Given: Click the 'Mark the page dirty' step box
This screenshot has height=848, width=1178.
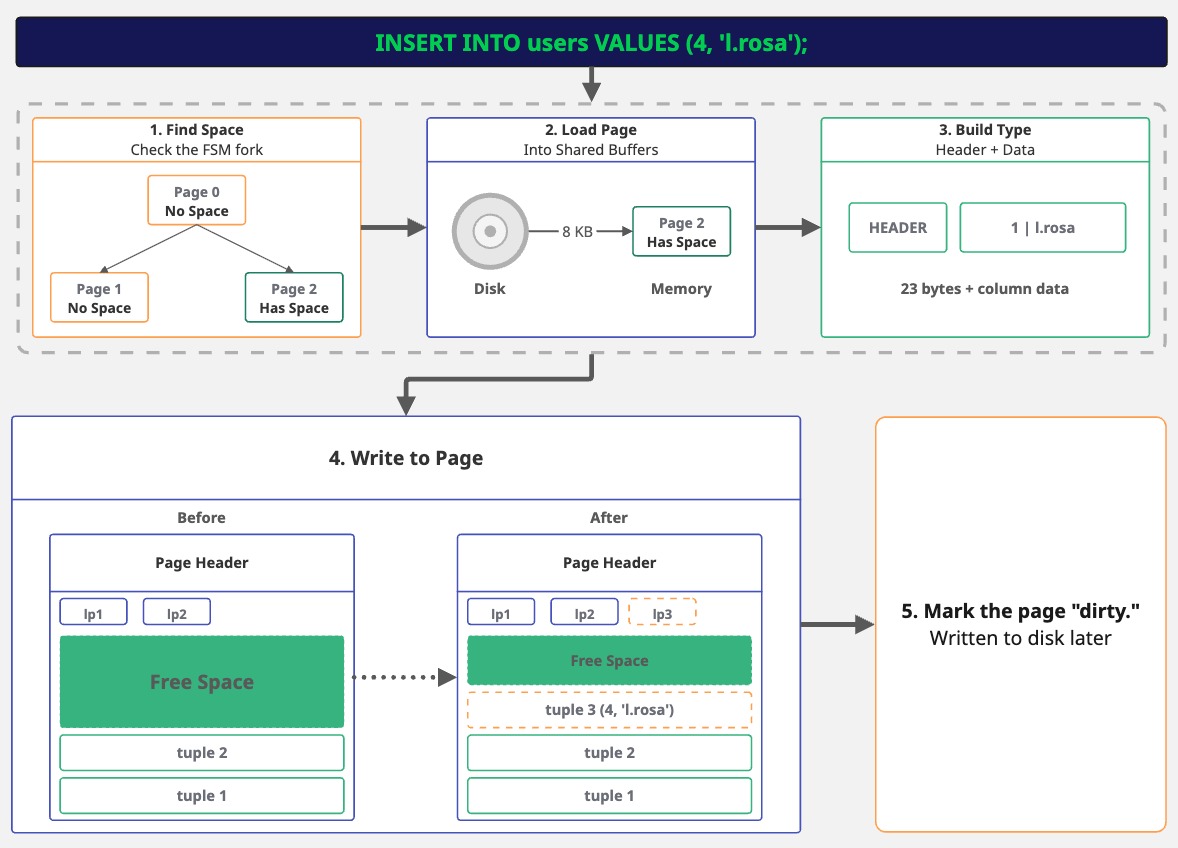Looking at the screenshot, I should [x=1020, y=624].
